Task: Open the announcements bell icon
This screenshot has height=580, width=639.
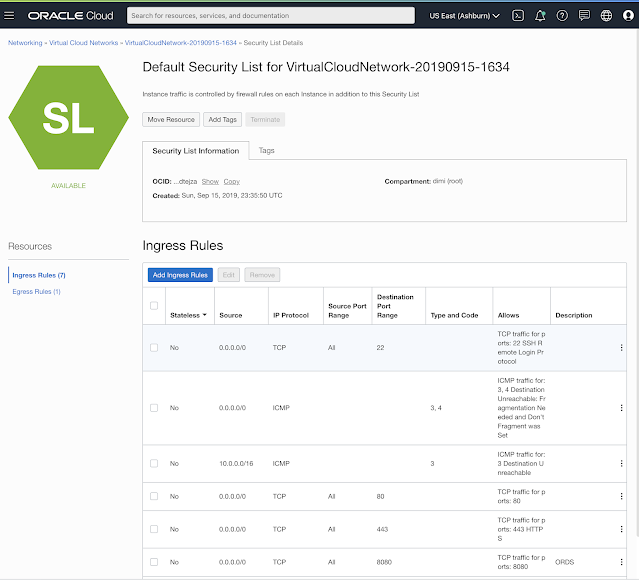Action: point(540,15)
